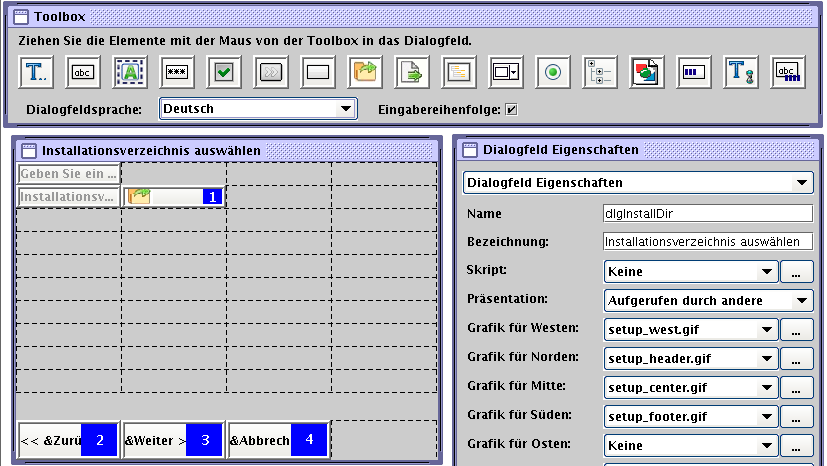Toggle the Eingabereihenfolge checkbox
Viewport: 827px width, 466px height.
[511, 110]
